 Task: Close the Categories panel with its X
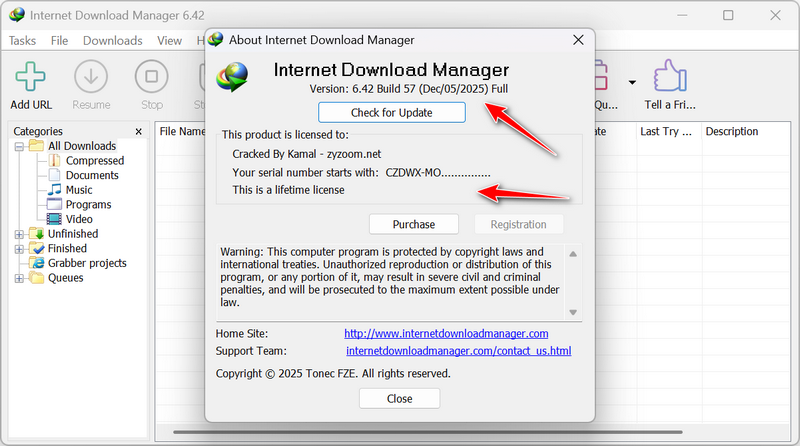tap(139, 131)
